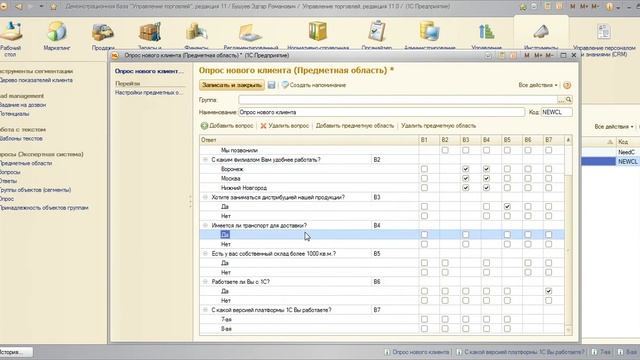Open the Администрирование section
Image resolution: width=640 pixels, height=360 pixels.
[x=429, y=36]
